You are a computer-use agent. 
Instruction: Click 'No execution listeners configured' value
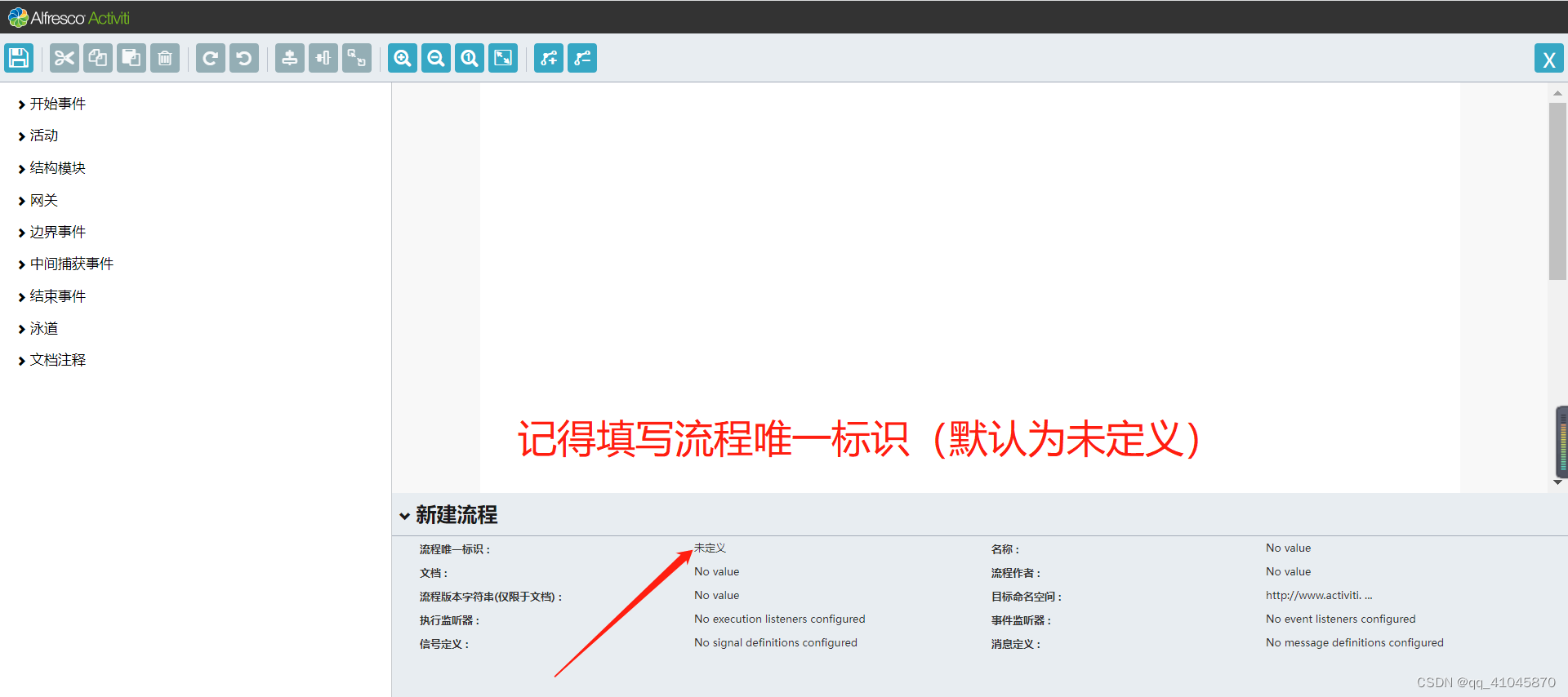pos(779,619)
